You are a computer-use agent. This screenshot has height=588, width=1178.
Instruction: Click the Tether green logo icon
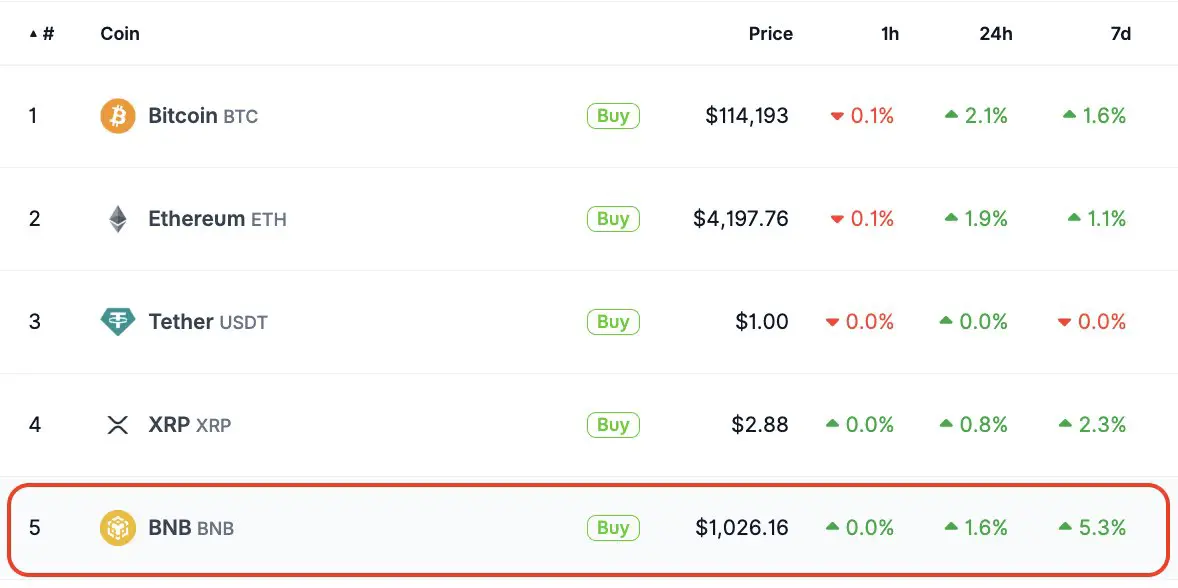click(x=118, y=321)
